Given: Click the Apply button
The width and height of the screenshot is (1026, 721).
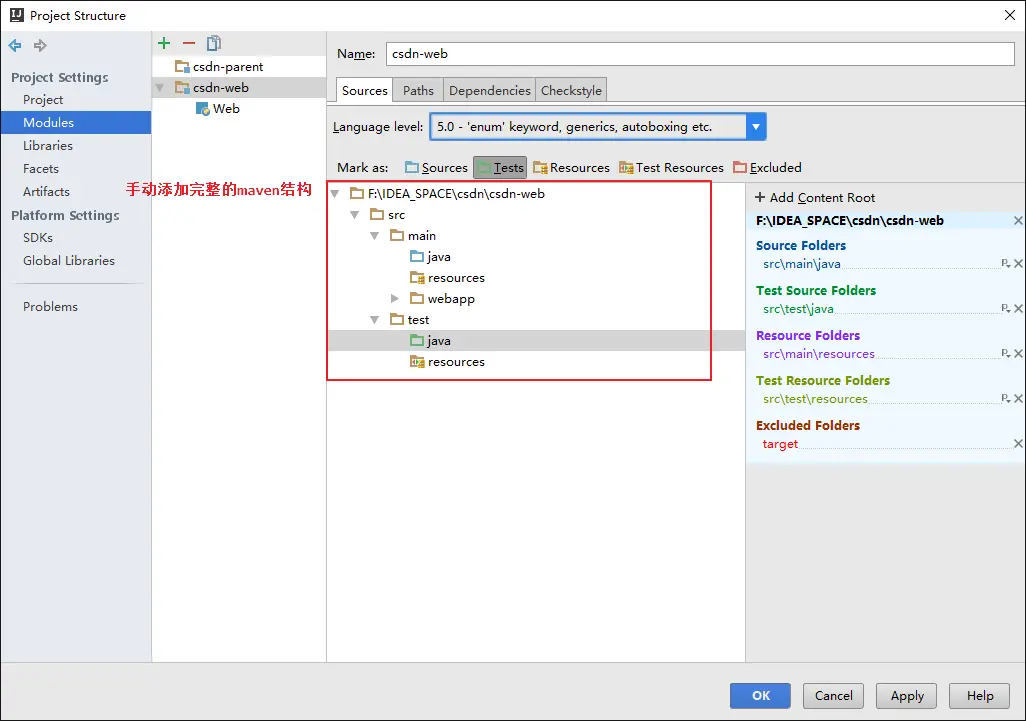Looking at the screenshot, I should [x=907, y=695].
